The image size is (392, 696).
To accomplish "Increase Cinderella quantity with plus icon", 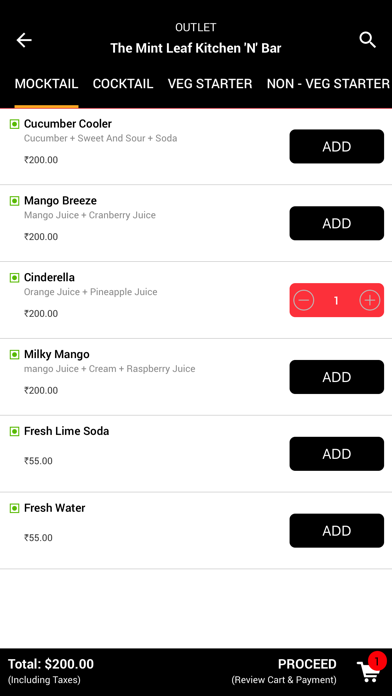I will click(x=370, y=301).
